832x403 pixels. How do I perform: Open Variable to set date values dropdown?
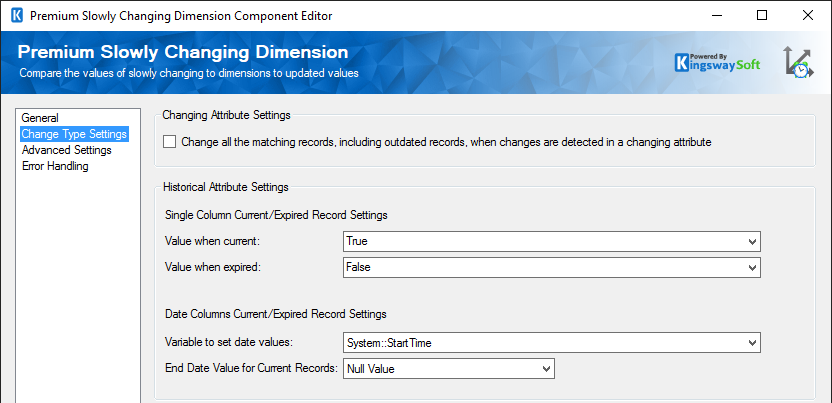click(751, 343)
